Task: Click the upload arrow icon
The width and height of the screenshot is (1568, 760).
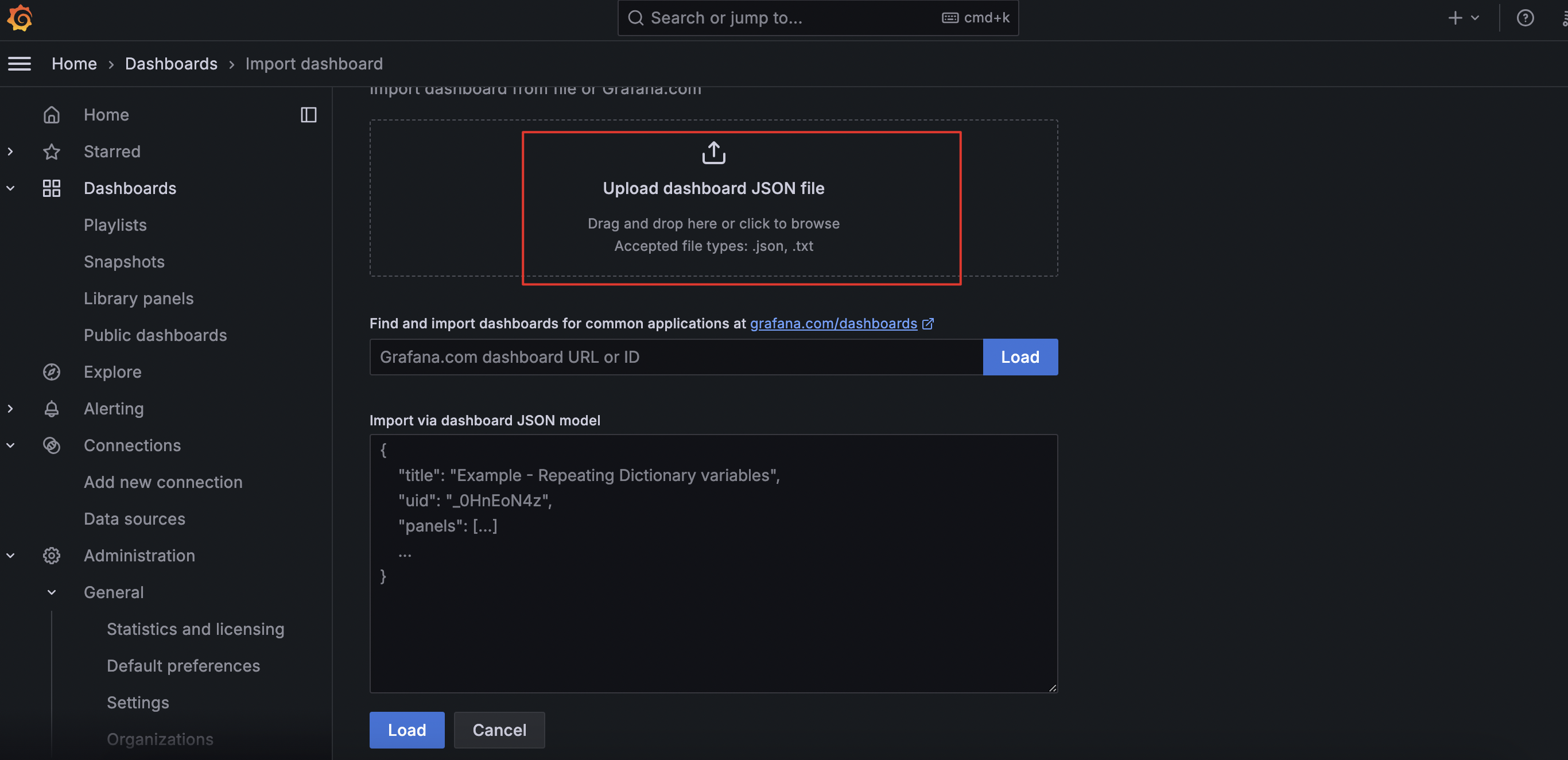Action: [x=713, y=153]
